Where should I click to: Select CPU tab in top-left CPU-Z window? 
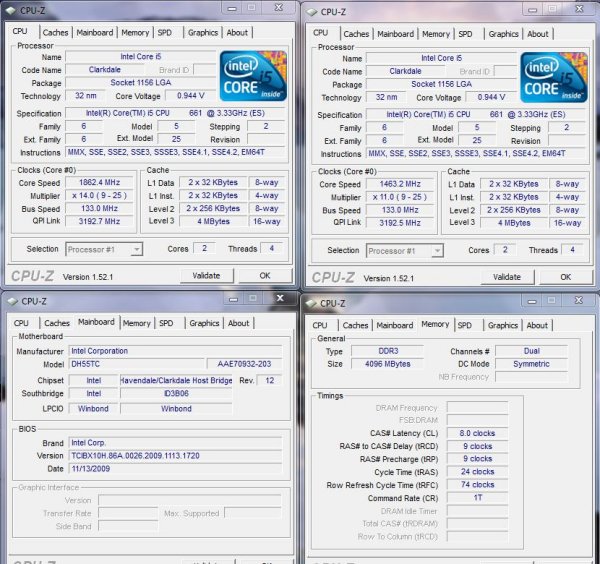[x=20, y=31]
